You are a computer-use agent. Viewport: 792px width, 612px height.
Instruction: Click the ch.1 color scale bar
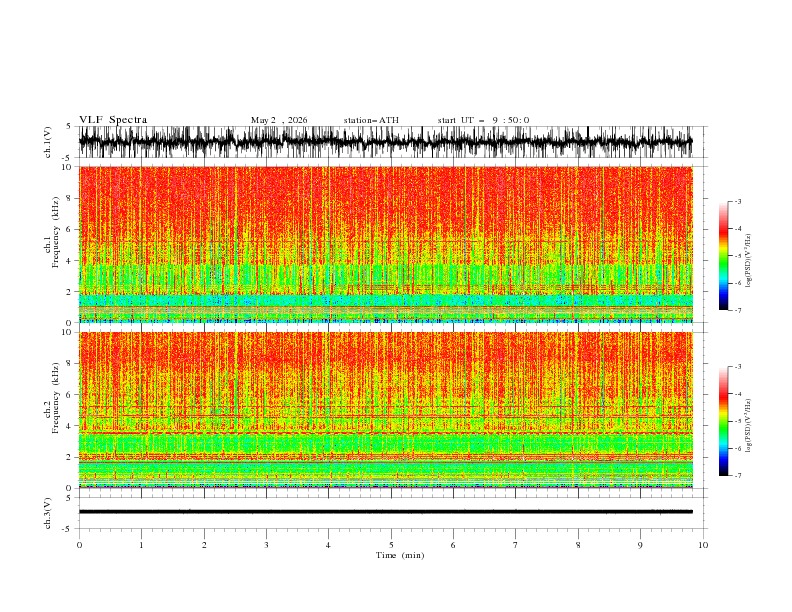point(723,256)
